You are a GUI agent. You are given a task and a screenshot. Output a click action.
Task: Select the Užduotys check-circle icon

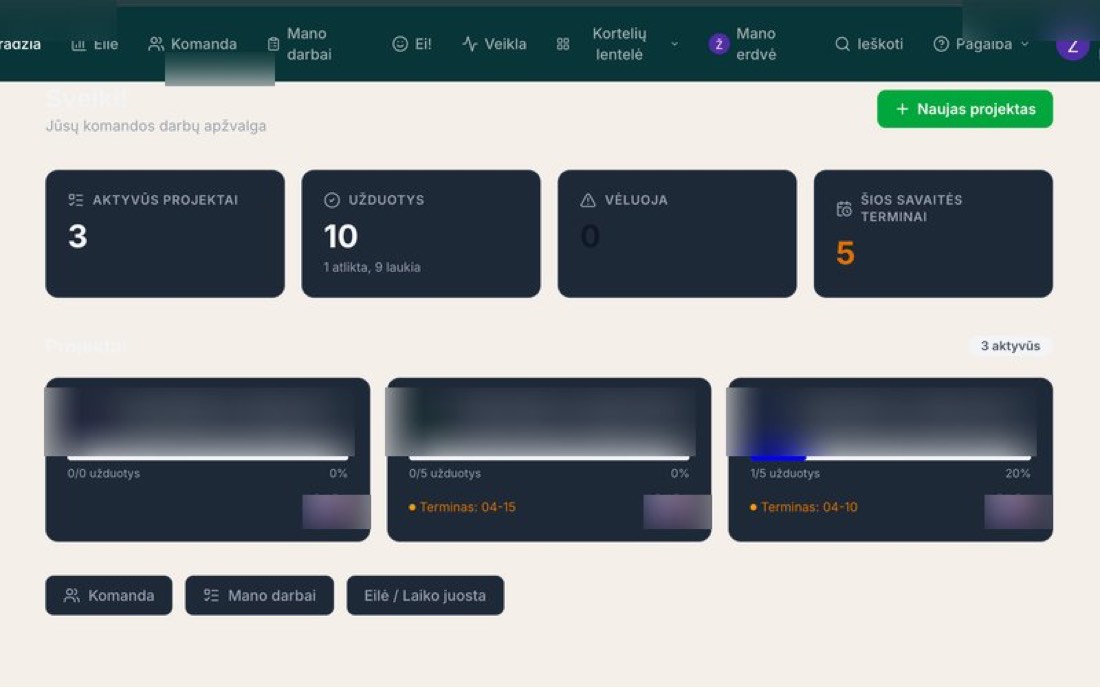[332, 200]
